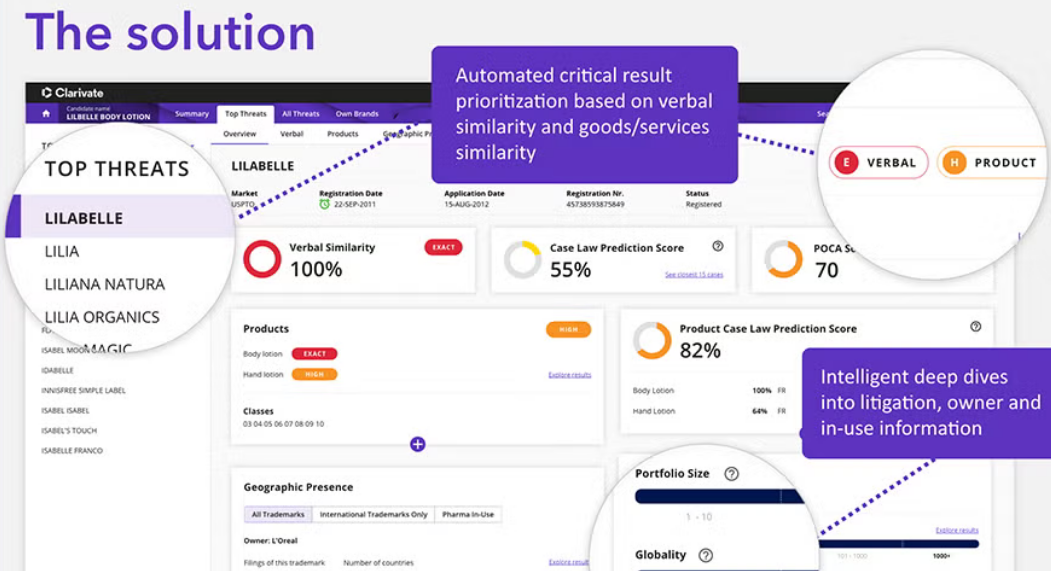Screen dimensions: 1051x571
Task: Open help icon for Product Case Law Prediction
Action: tap(976, 326)
